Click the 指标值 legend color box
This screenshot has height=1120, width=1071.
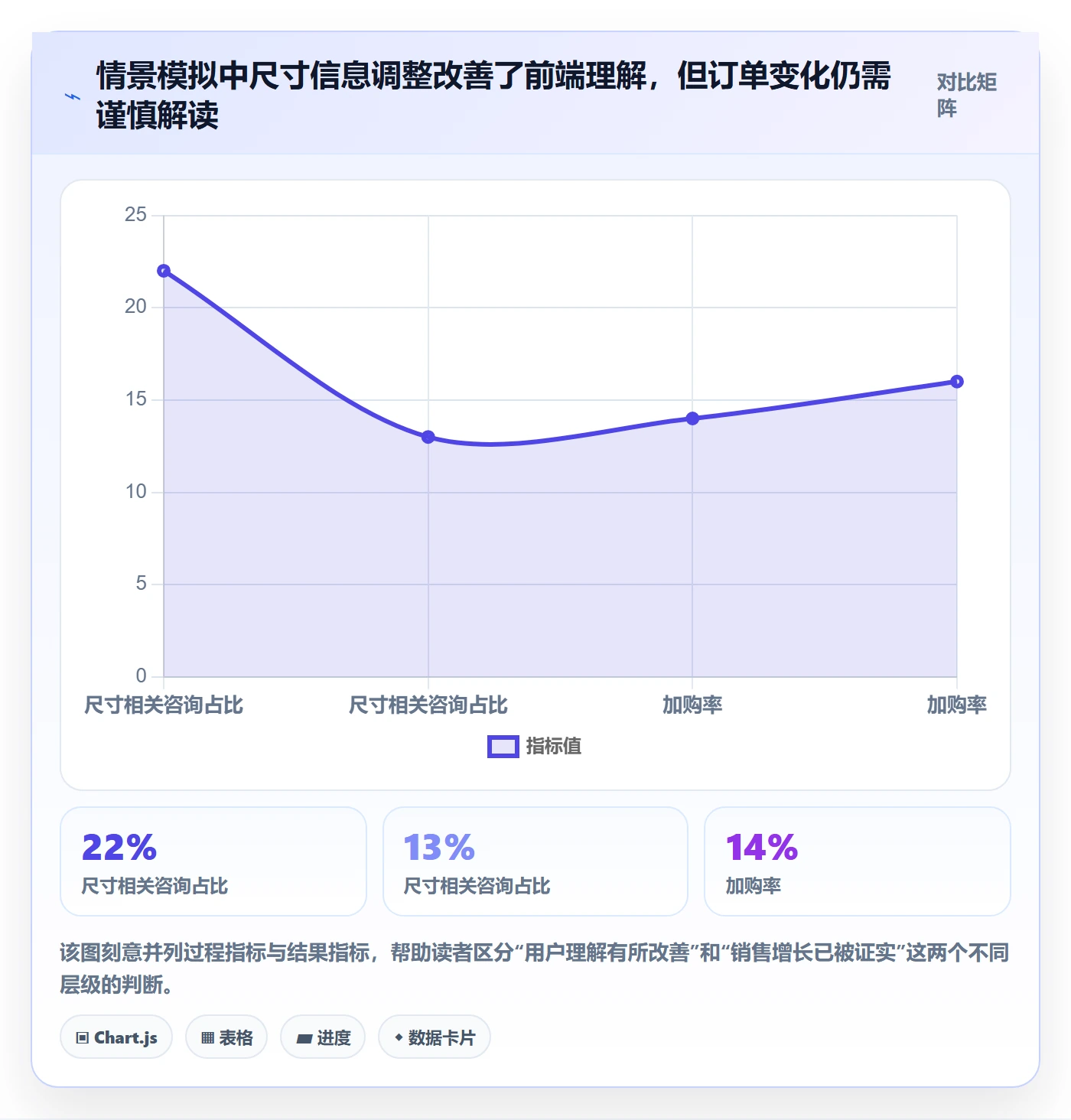coord(503,747)
